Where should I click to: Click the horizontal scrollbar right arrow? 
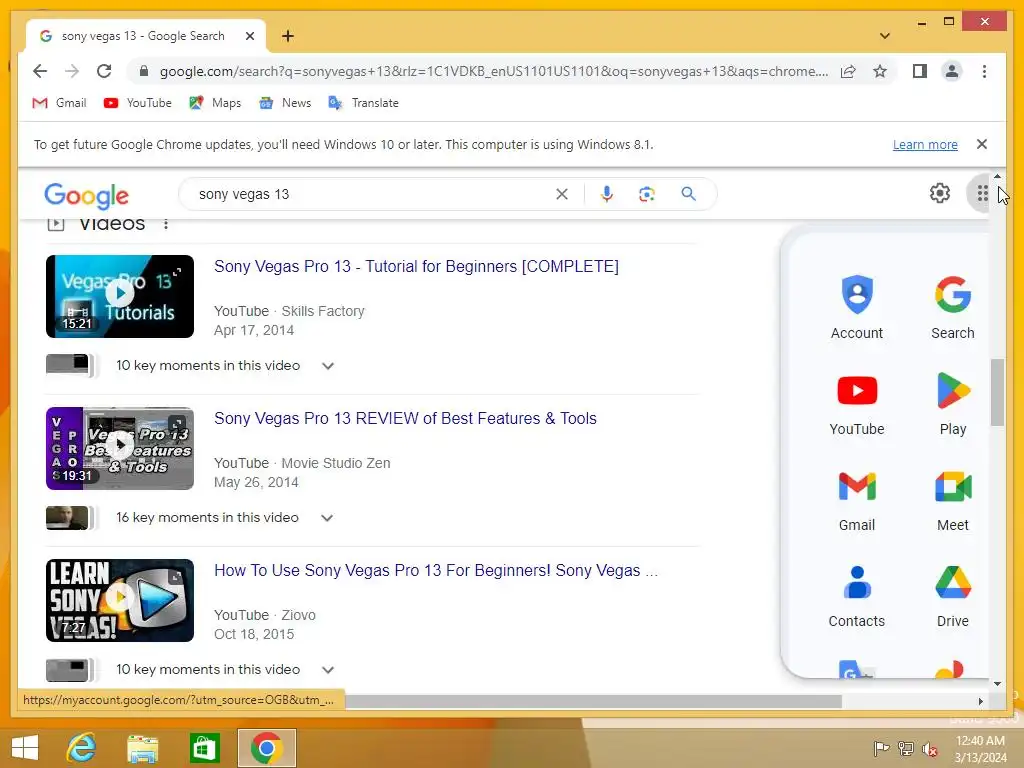[x=981, y=701]
